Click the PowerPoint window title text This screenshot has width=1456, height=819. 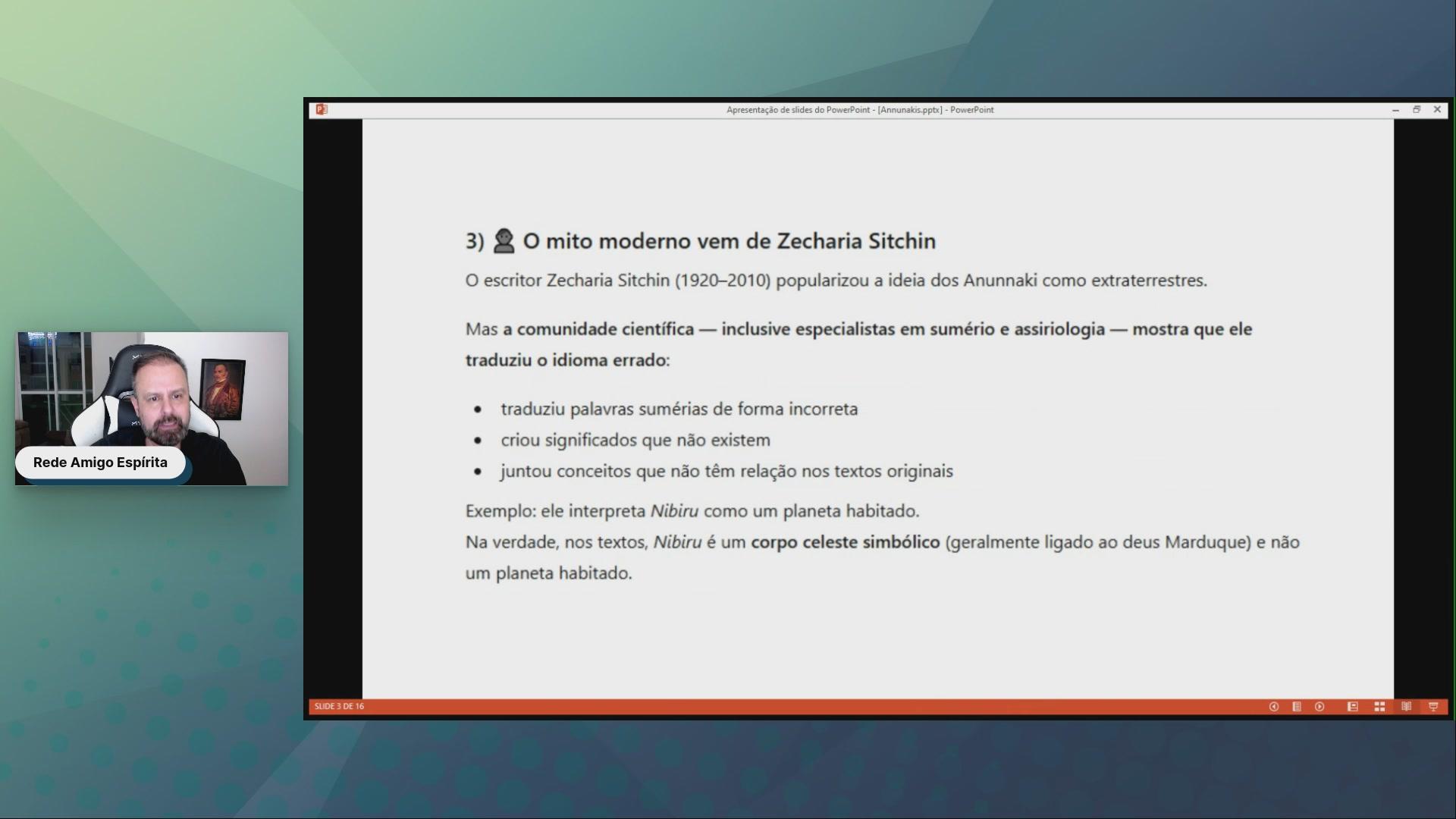point(859,110)
